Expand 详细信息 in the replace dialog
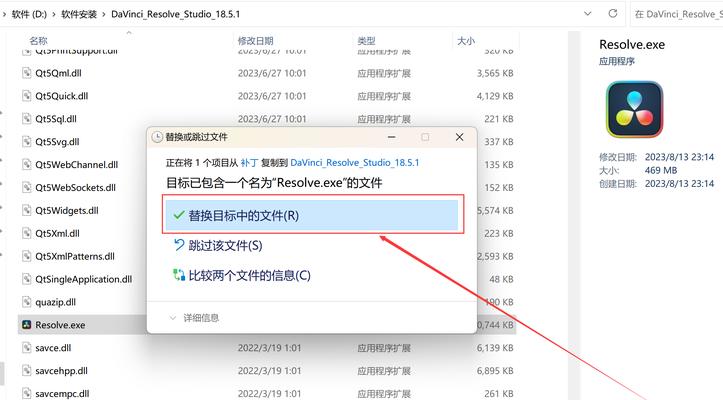Screen dimensions: 723x400 (194, 318)
